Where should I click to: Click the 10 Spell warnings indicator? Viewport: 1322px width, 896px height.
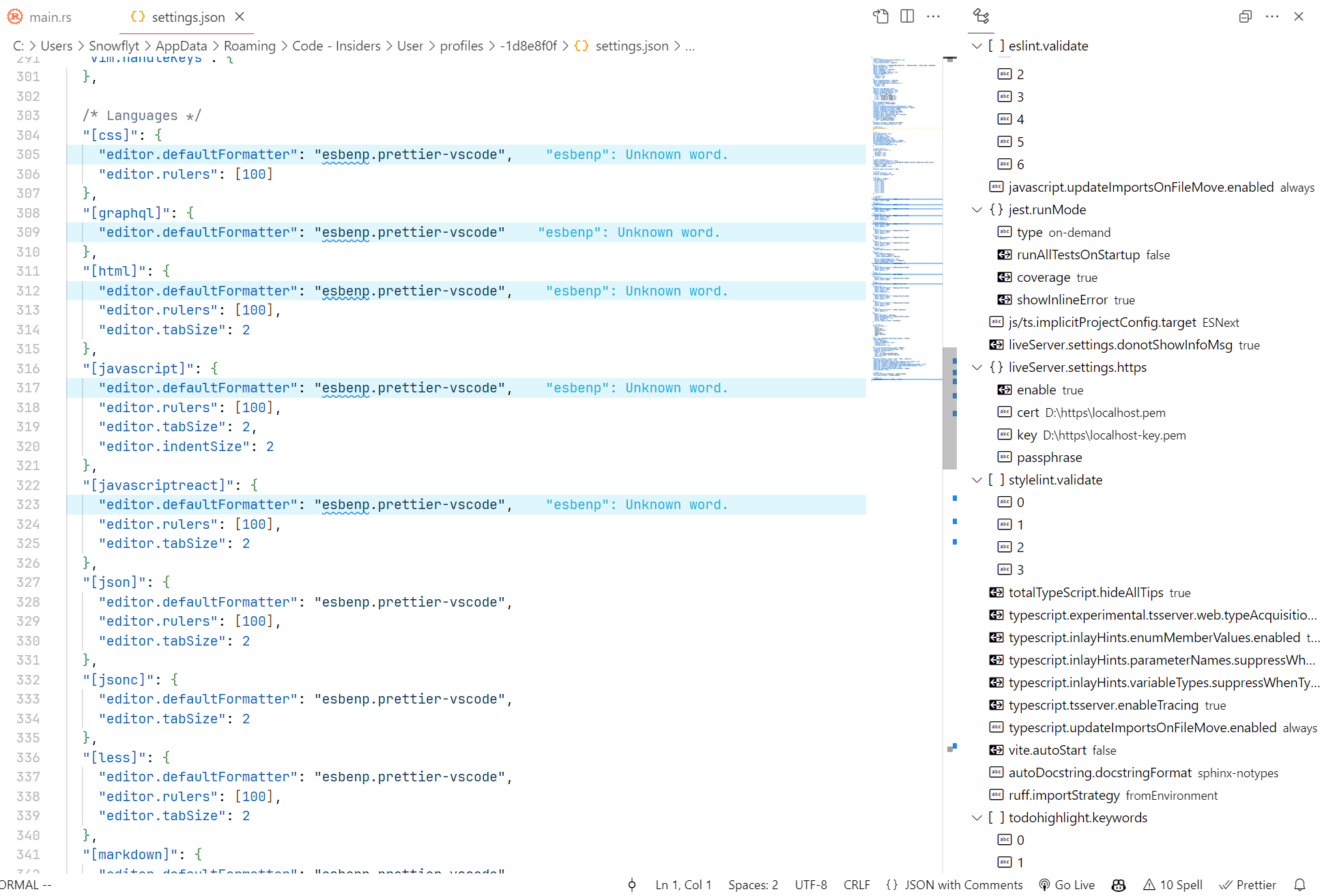1173,884
